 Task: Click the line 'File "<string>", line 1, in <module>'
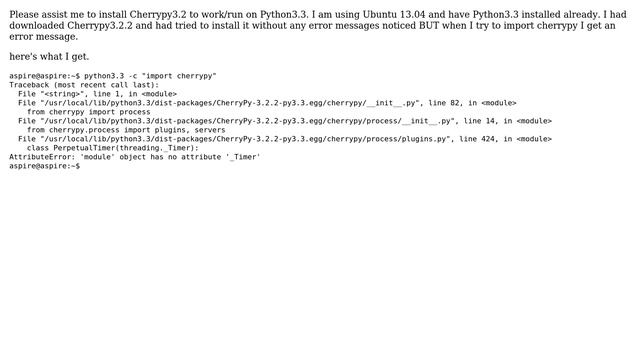(97, 94)
